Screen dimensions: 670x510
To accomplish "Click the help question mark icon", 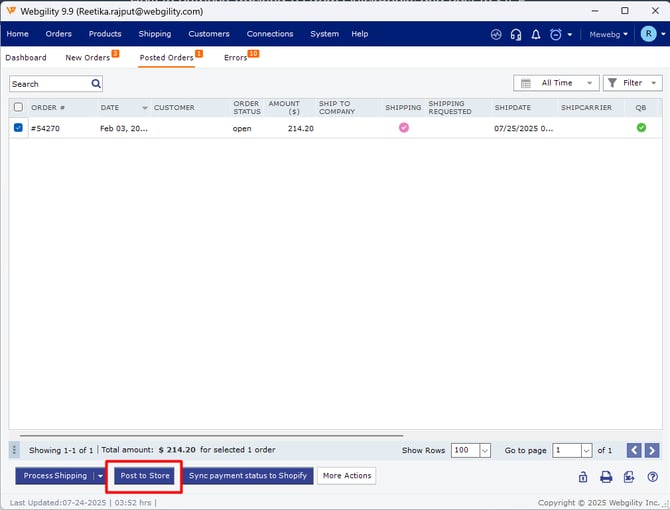I will tap(653, 477).
